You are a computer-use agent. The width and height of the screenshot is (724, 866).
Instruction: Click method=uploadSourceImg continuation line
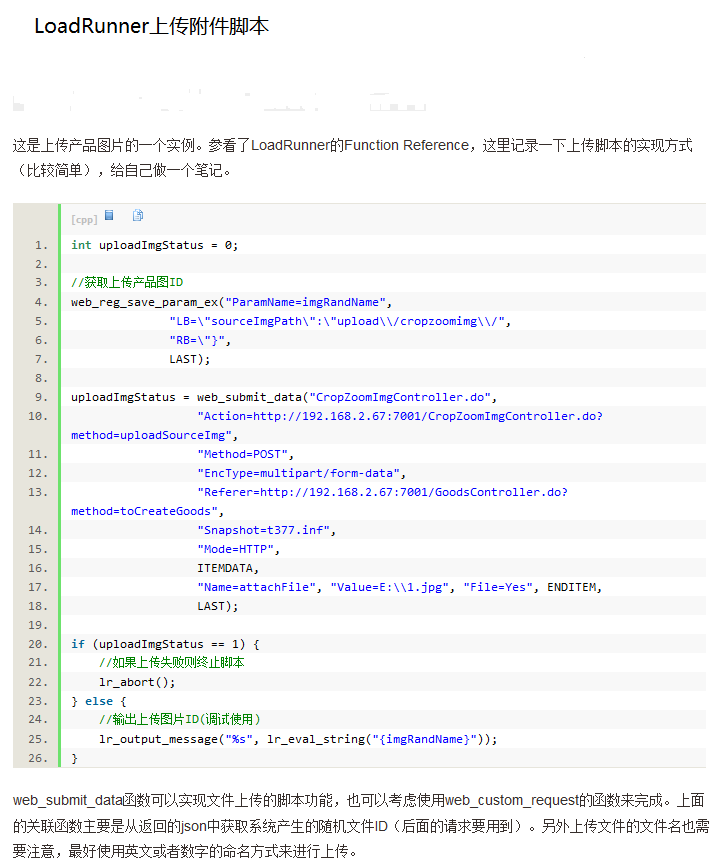(154, 435)
